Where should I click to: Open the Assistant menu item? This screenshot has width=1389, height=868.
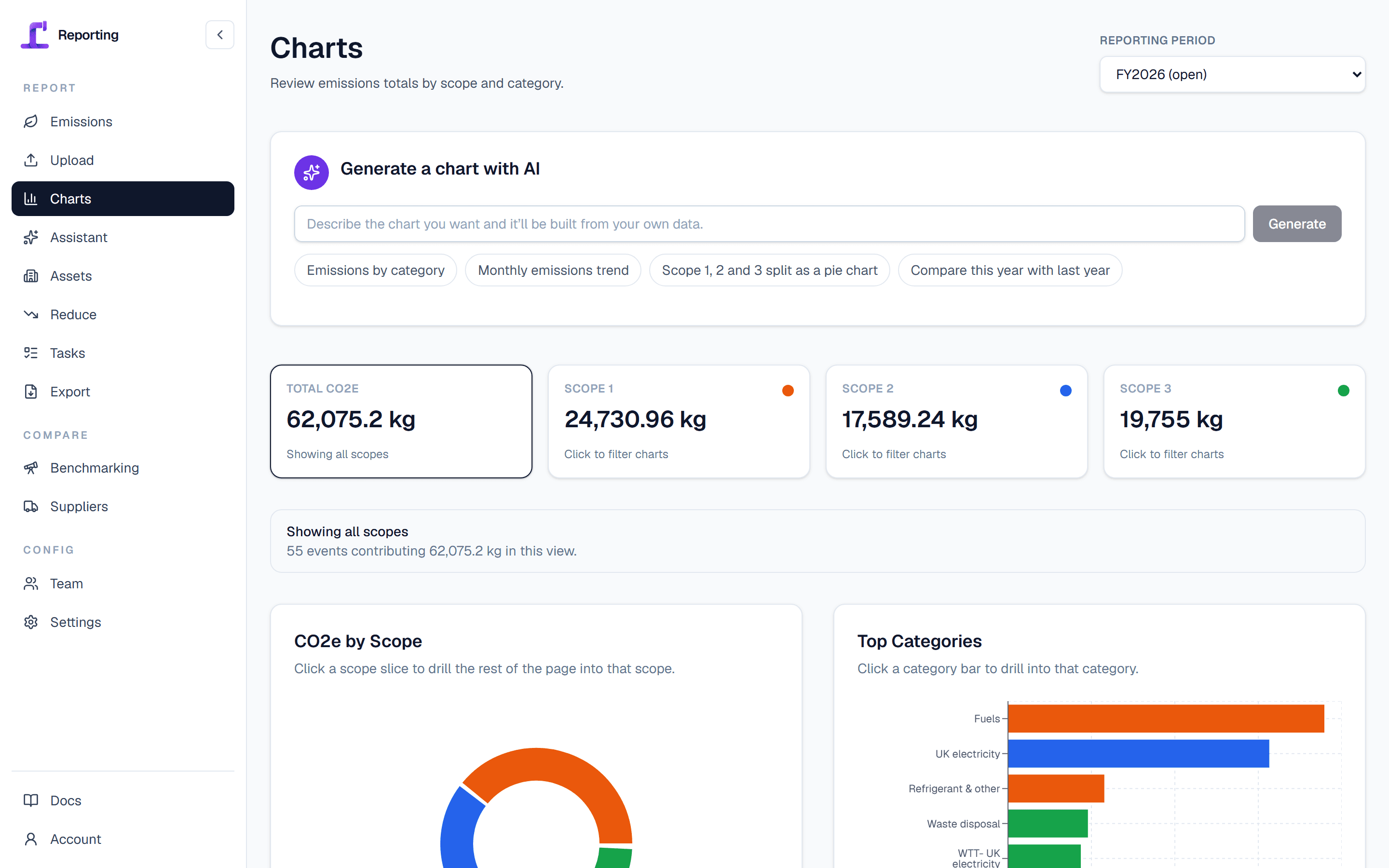click(123, 237)
